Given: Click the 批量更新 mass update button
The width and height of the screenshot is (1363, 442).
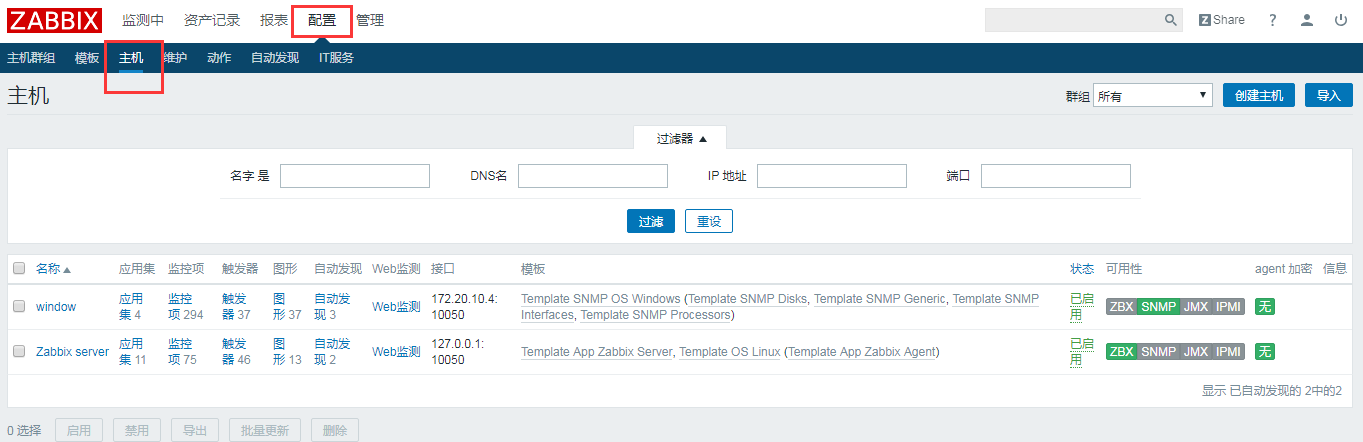Looking at the screenshot, I should (265, 431).
